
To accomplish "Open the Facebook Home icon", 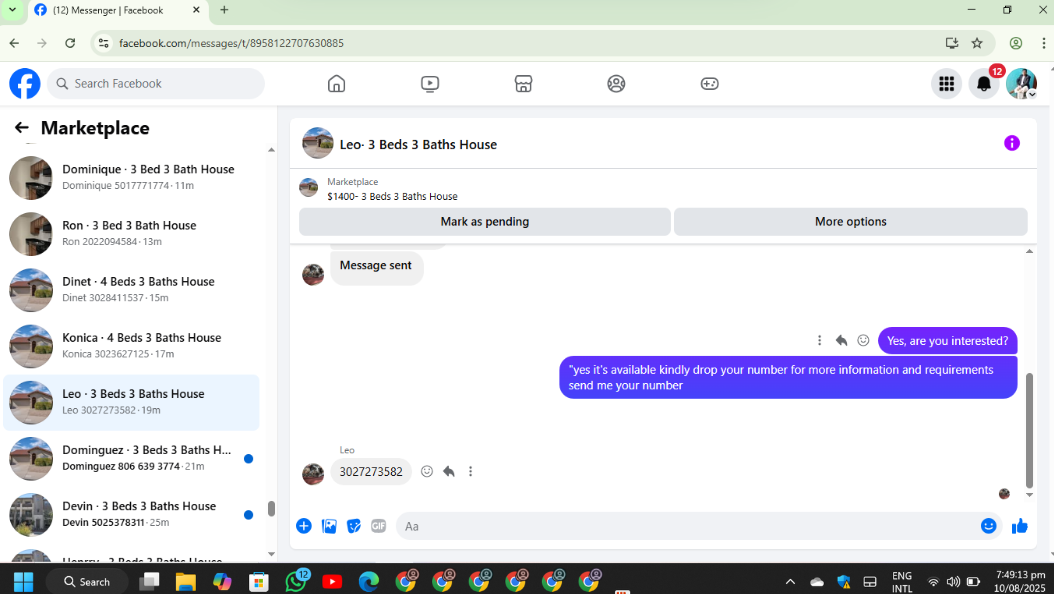I will click(x=336, y=84).
